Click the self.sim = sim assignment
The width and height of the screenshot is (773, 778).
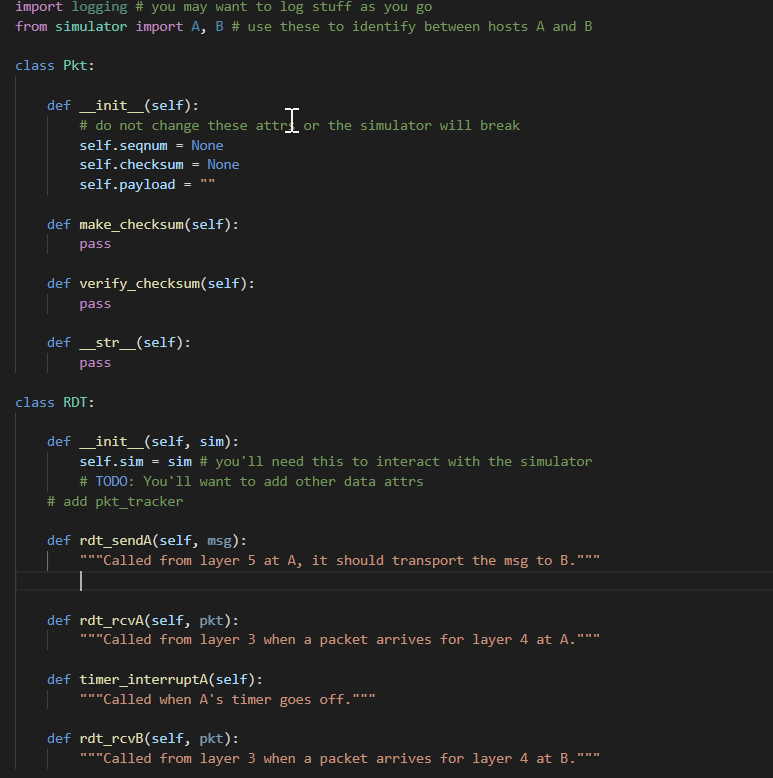[x=135, y=461]
